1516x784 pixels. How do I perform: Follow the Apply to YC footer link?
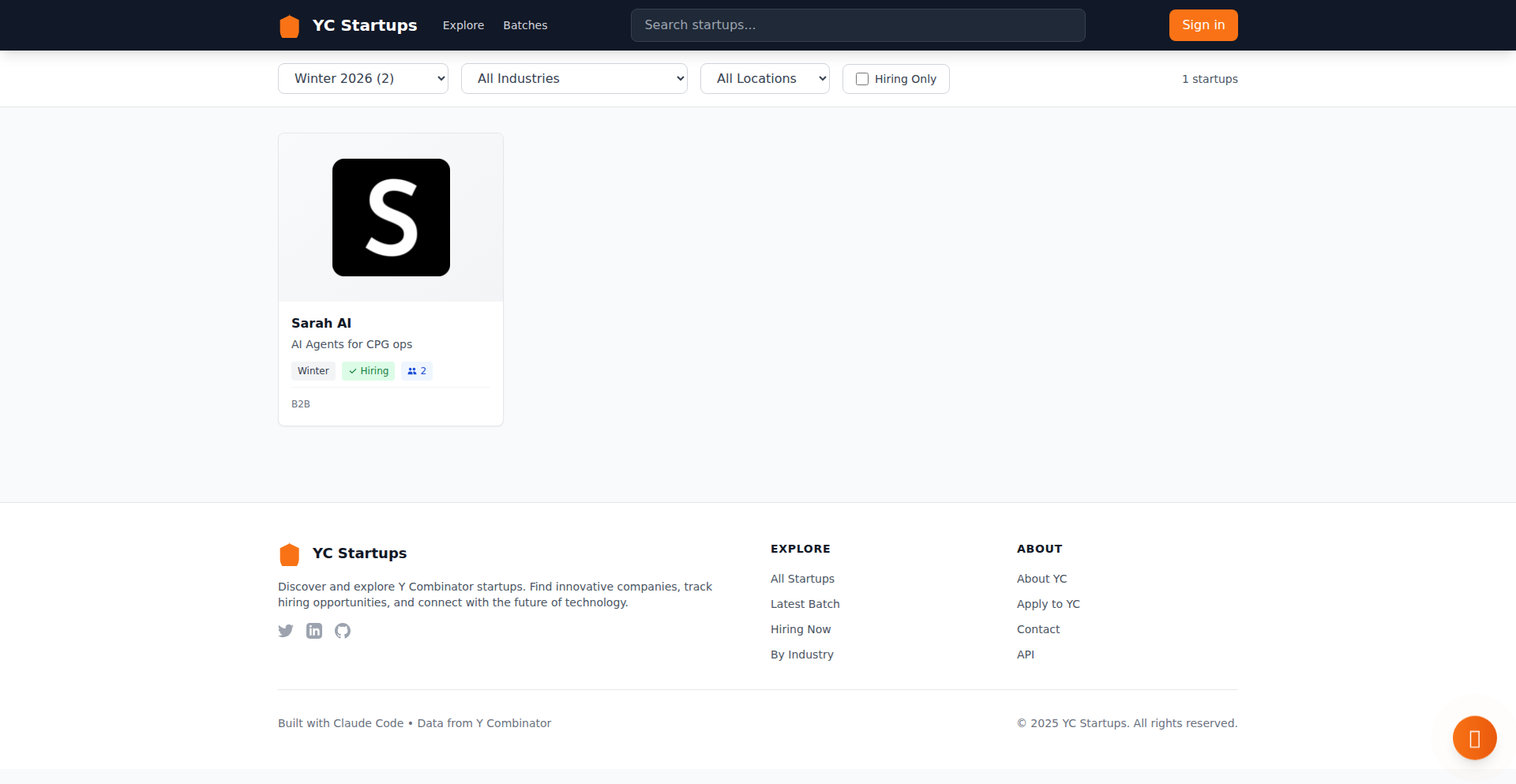[x=1048, y=604]
